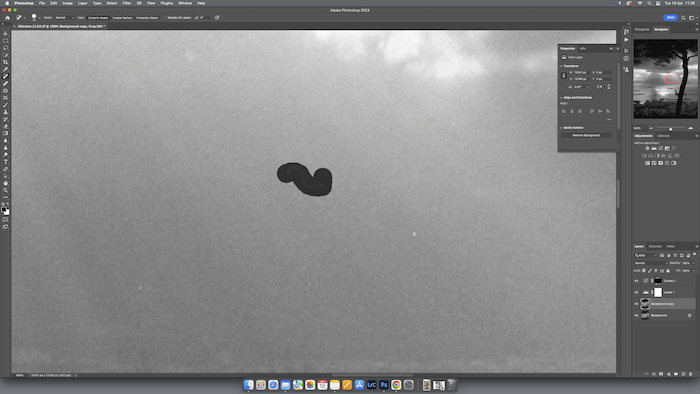Select the Eraser tool
This screenshot has width=700, height=394.
coord(5,126)
